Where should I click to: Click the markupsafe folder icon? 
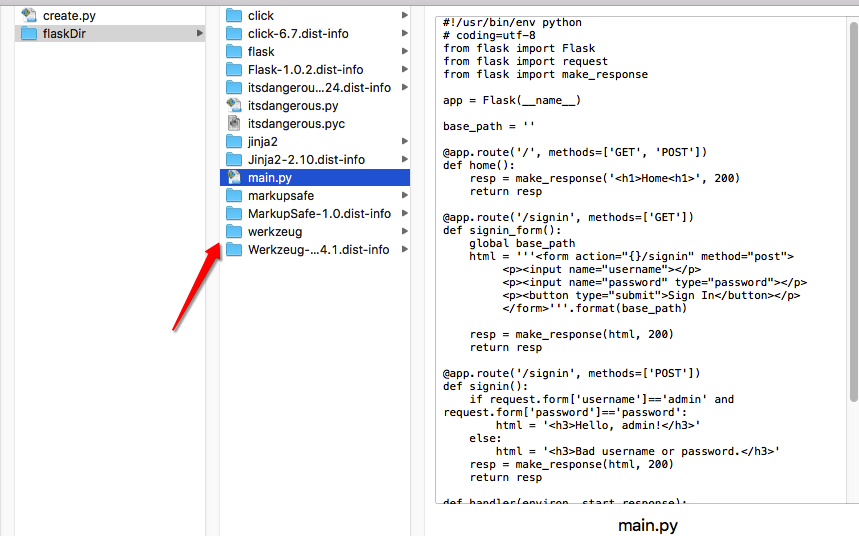tap(234, 196)
